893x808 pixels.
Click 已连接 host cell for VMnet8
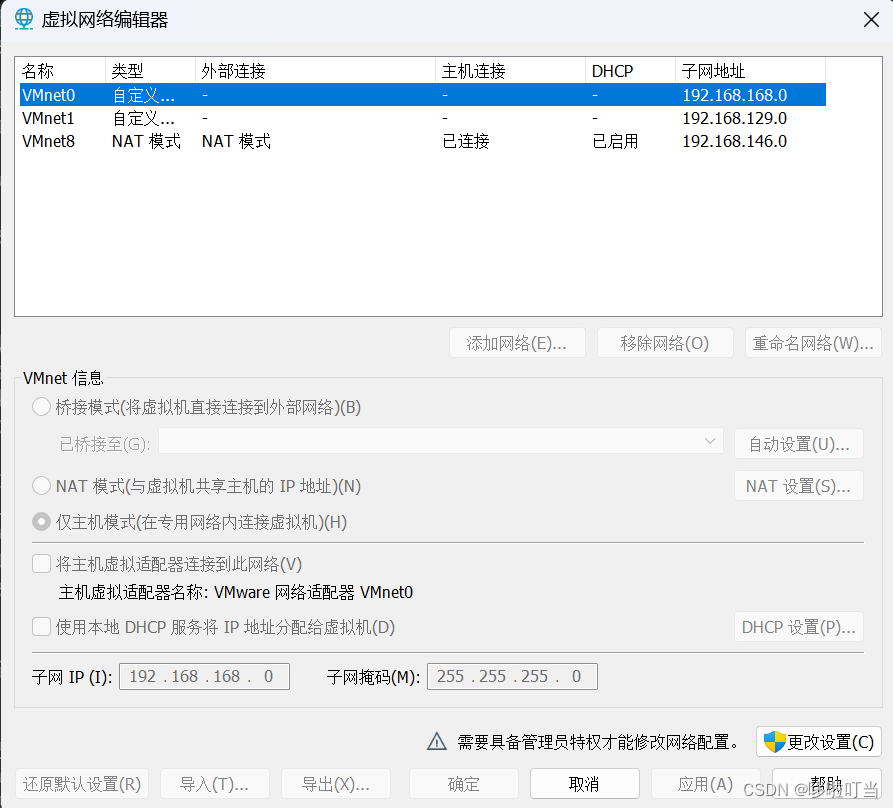(466, 141)
